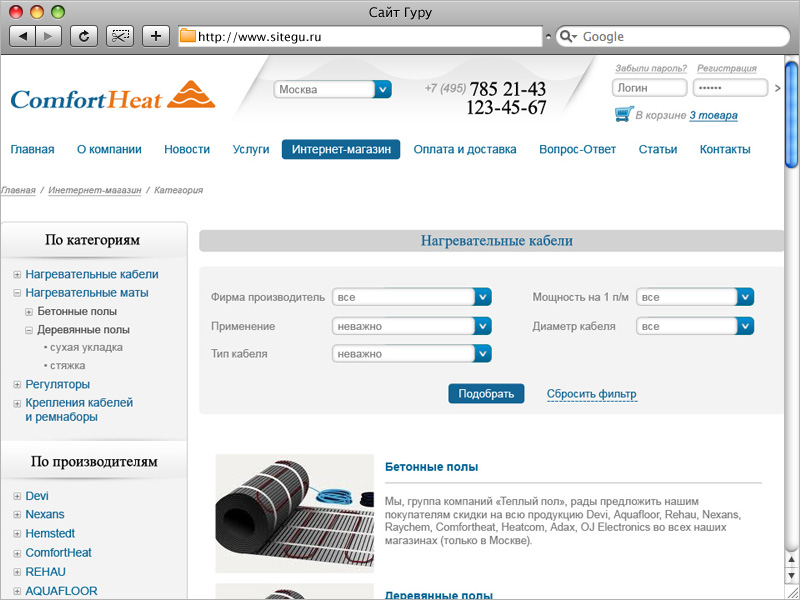Click the Подобрать button
This screenshot has height=600, width=800.
tap(486, 393)
